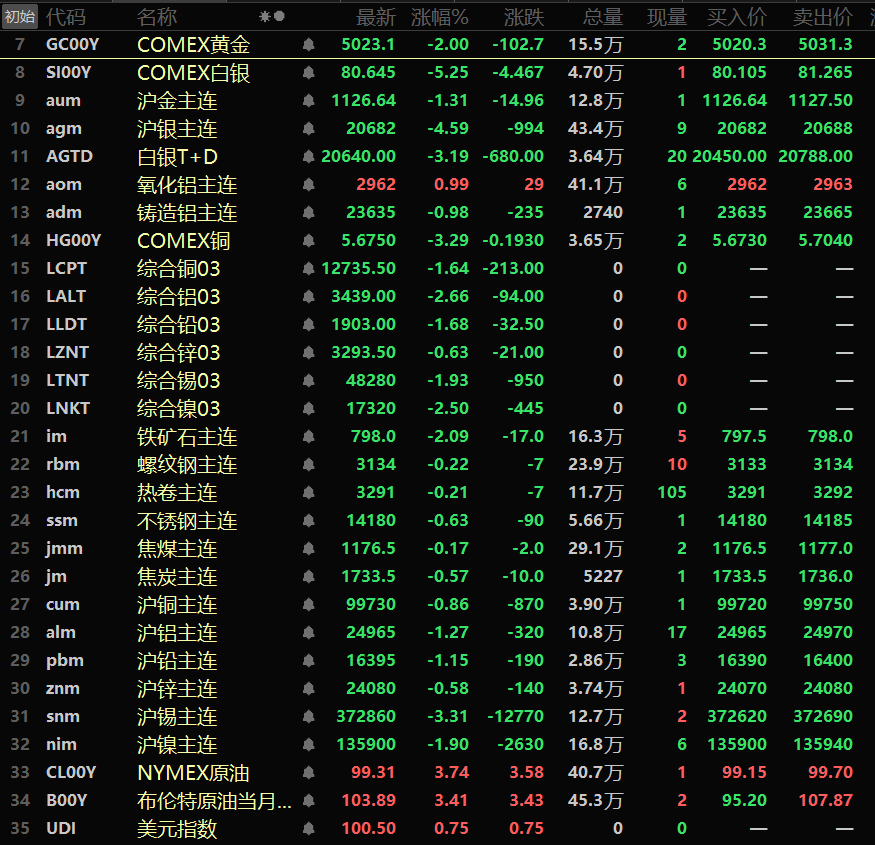Open the 螺纹钢主连 contract name
Screen dimensions: 875x845
[187, 465]
